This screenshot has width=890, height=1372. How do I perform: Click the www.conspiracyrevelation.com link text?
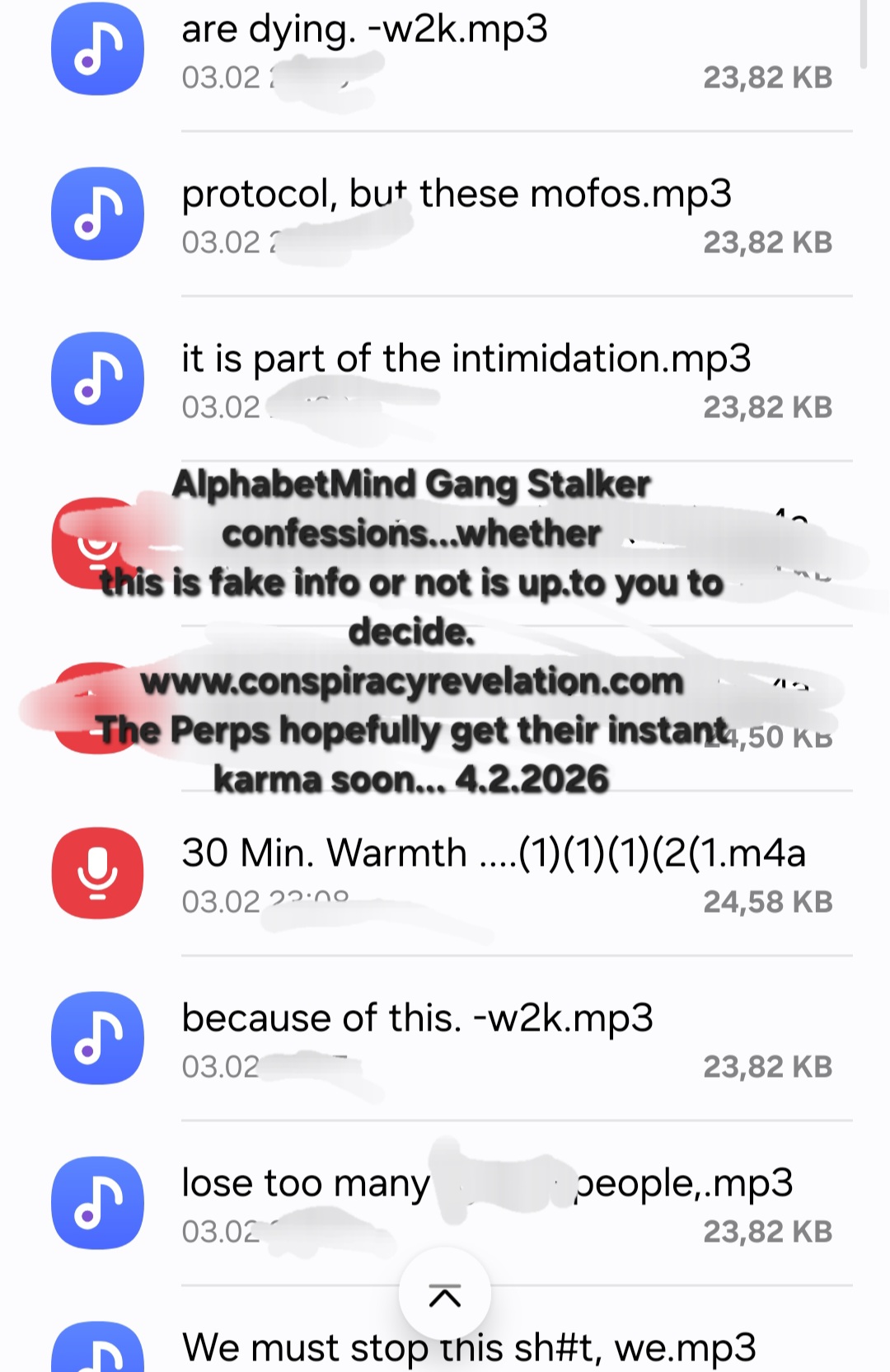412,682
